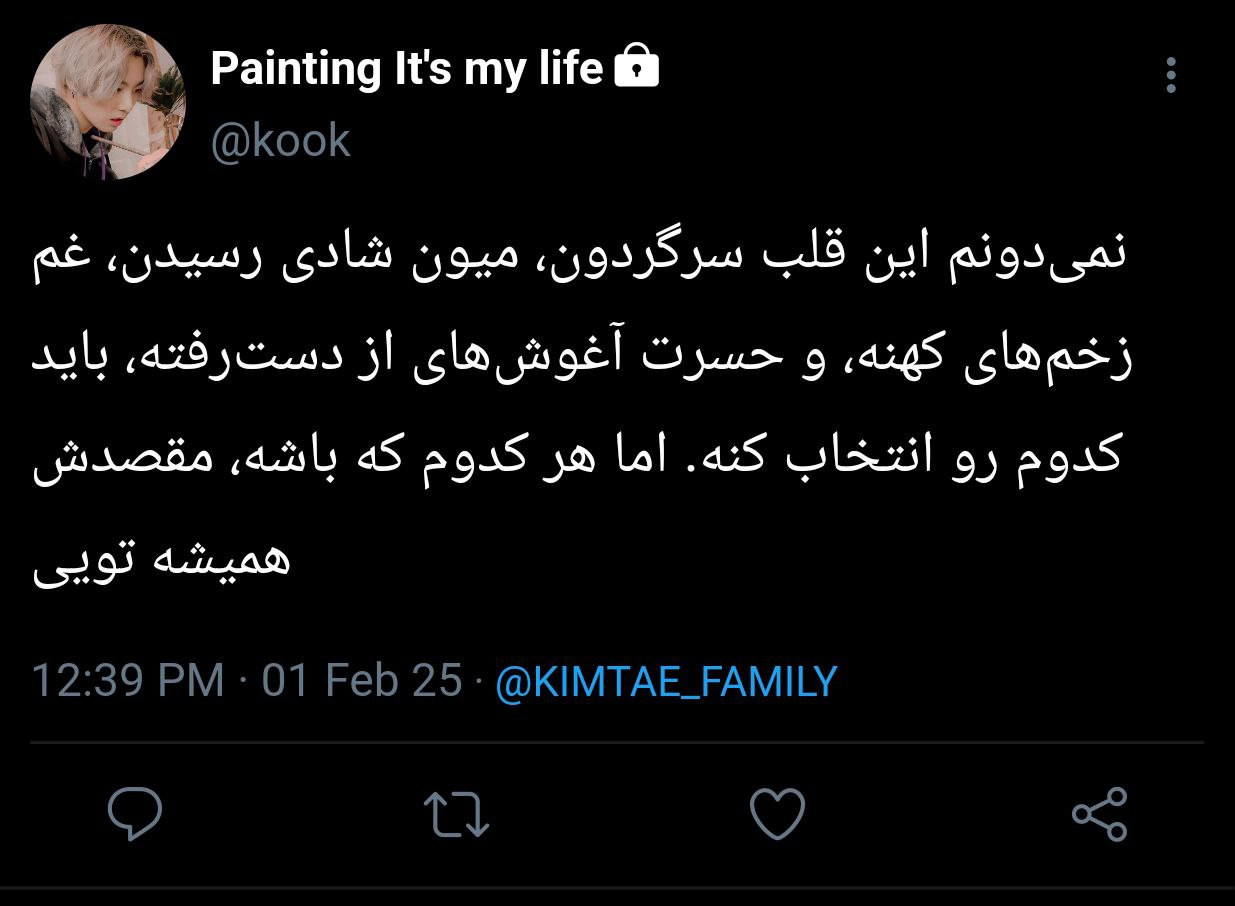Click the 12:39 PM timestamp
This screenshot has height=906, width=1235.
128,682
